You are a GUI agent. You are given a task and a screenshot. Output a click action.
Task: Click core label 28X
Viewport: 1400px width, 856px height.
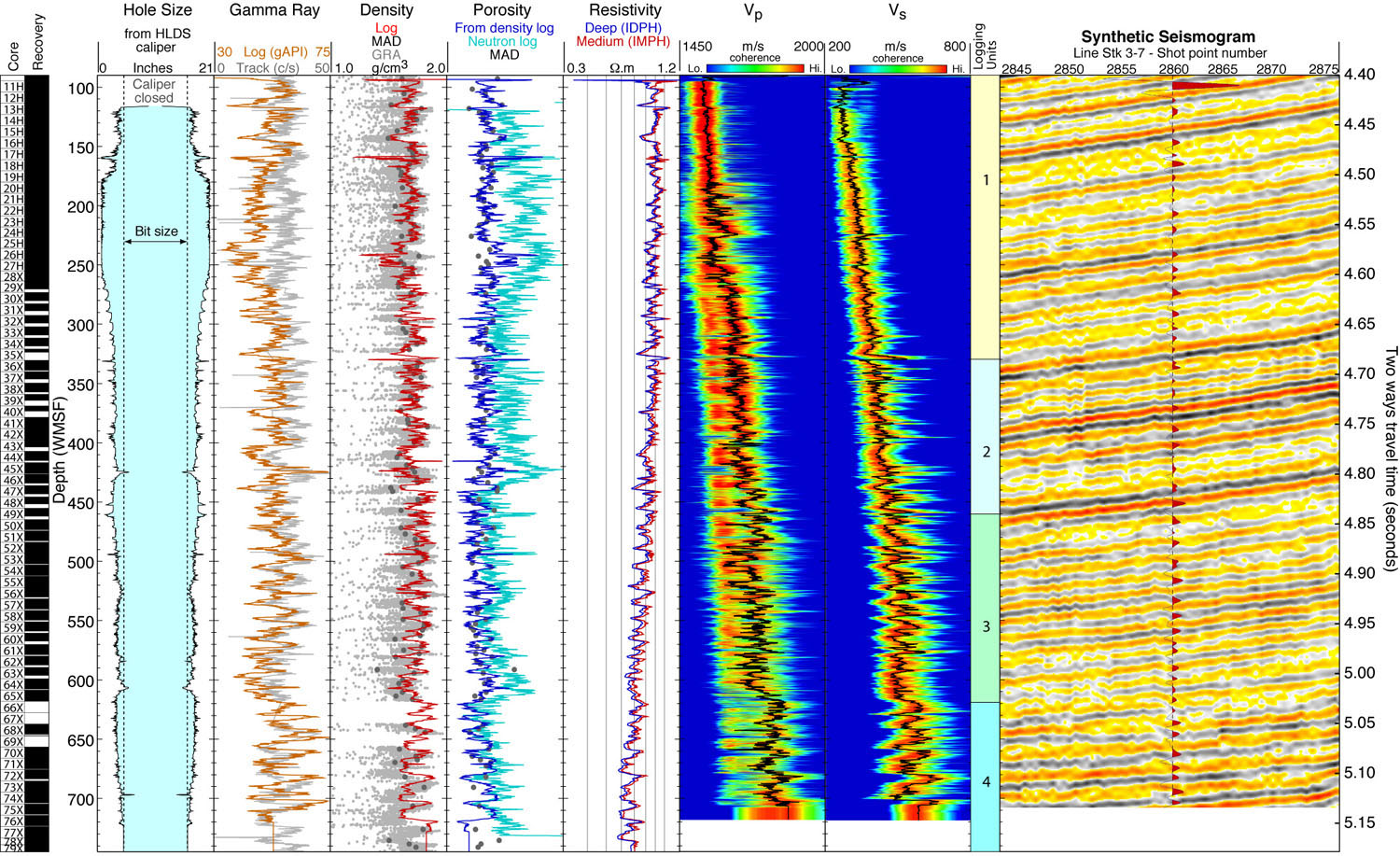tap(13, 277)
